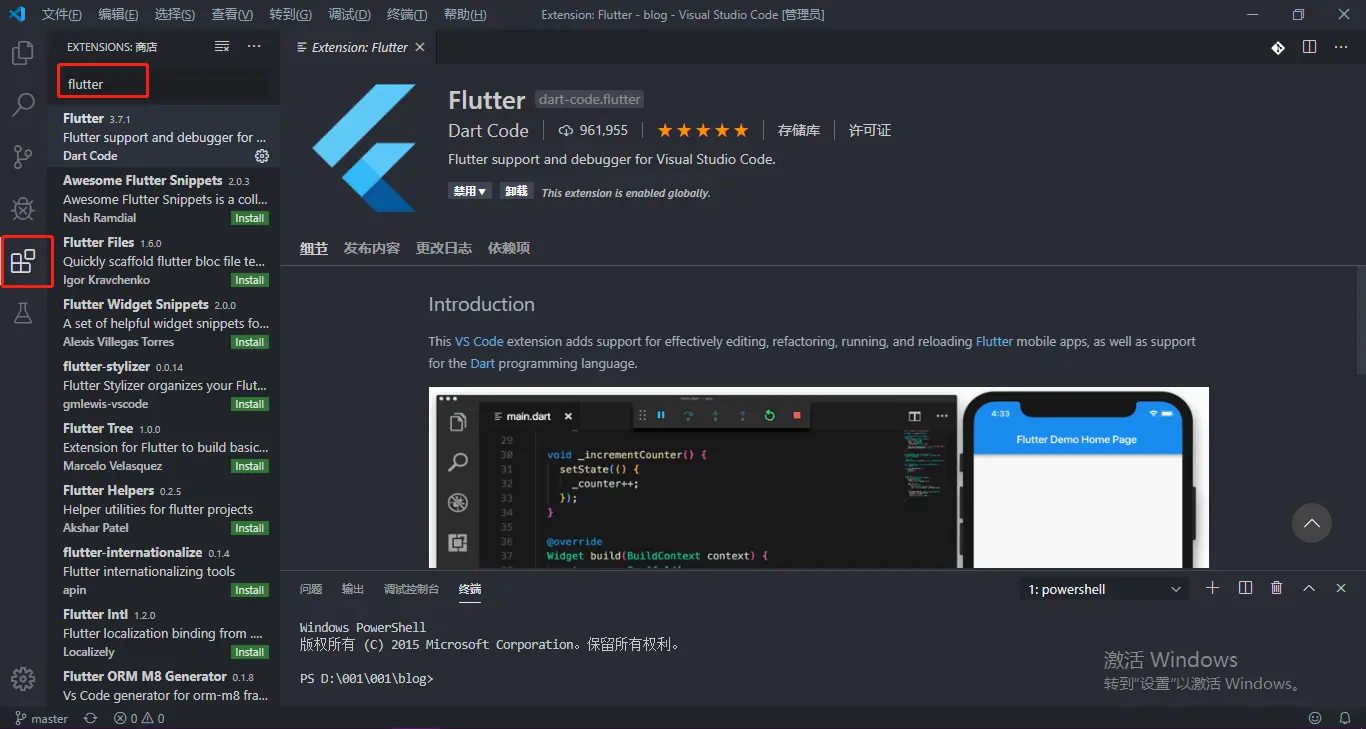Open the Search view in the activity bar
The height and width of the screenshot is (729, 1366).
(x=23, y=104)
